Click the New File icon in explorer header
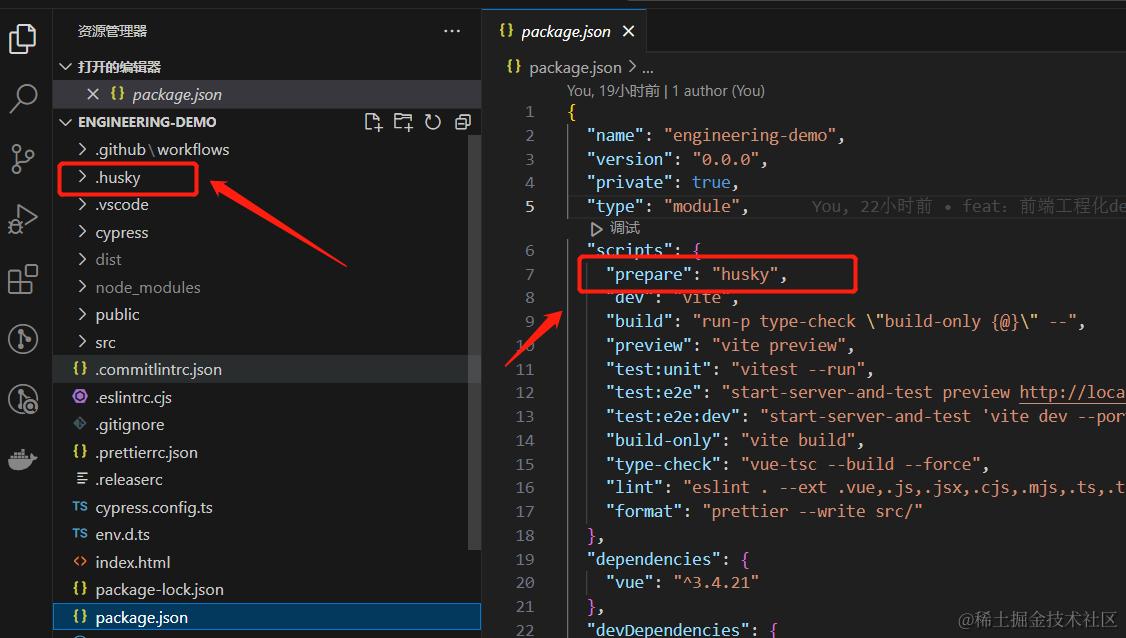Image resolution: width=1126 pixels, height=638 pixels. coord(373,122)
